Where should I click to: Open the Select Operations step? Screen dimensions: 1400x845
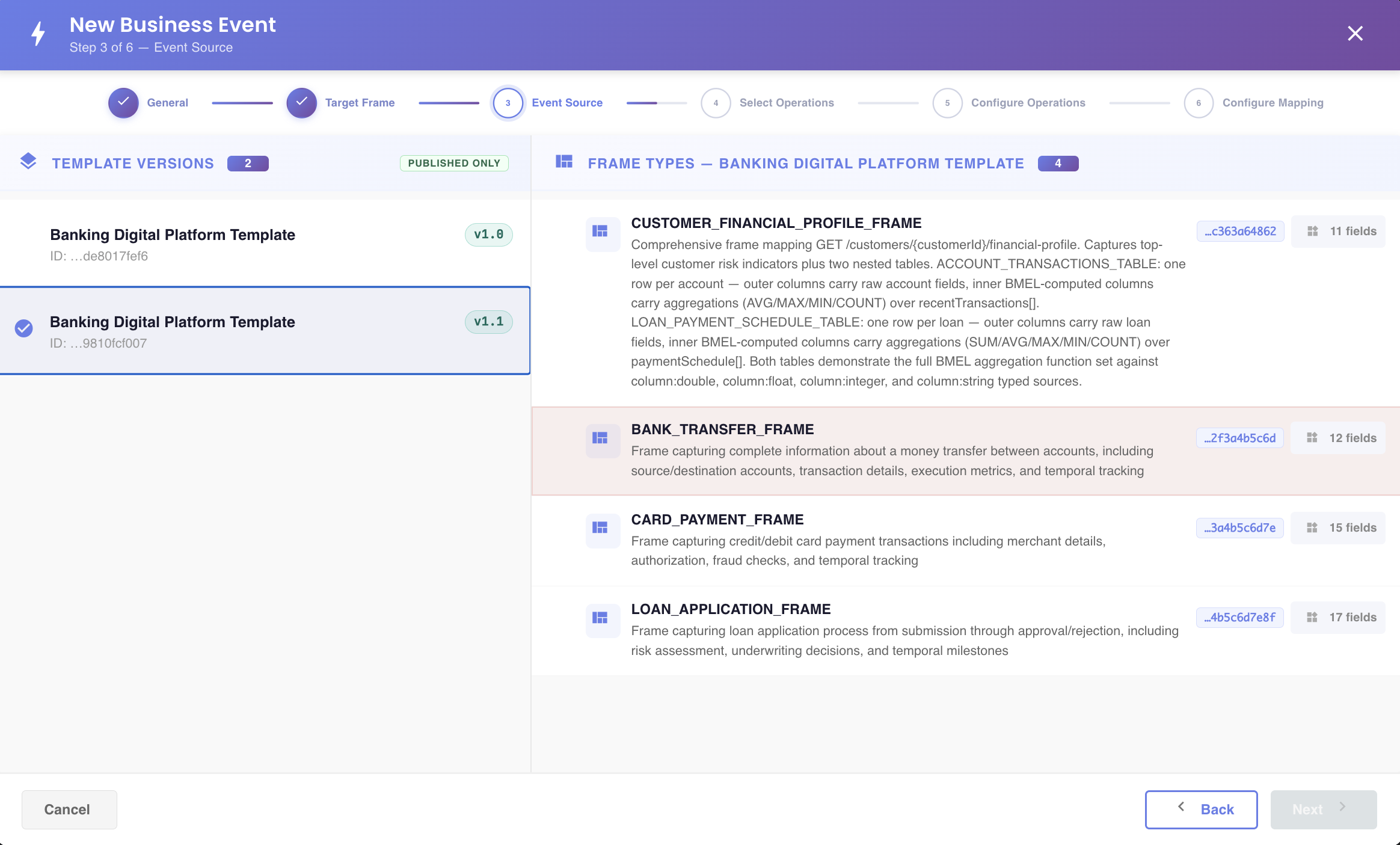(x=768, y=103)
